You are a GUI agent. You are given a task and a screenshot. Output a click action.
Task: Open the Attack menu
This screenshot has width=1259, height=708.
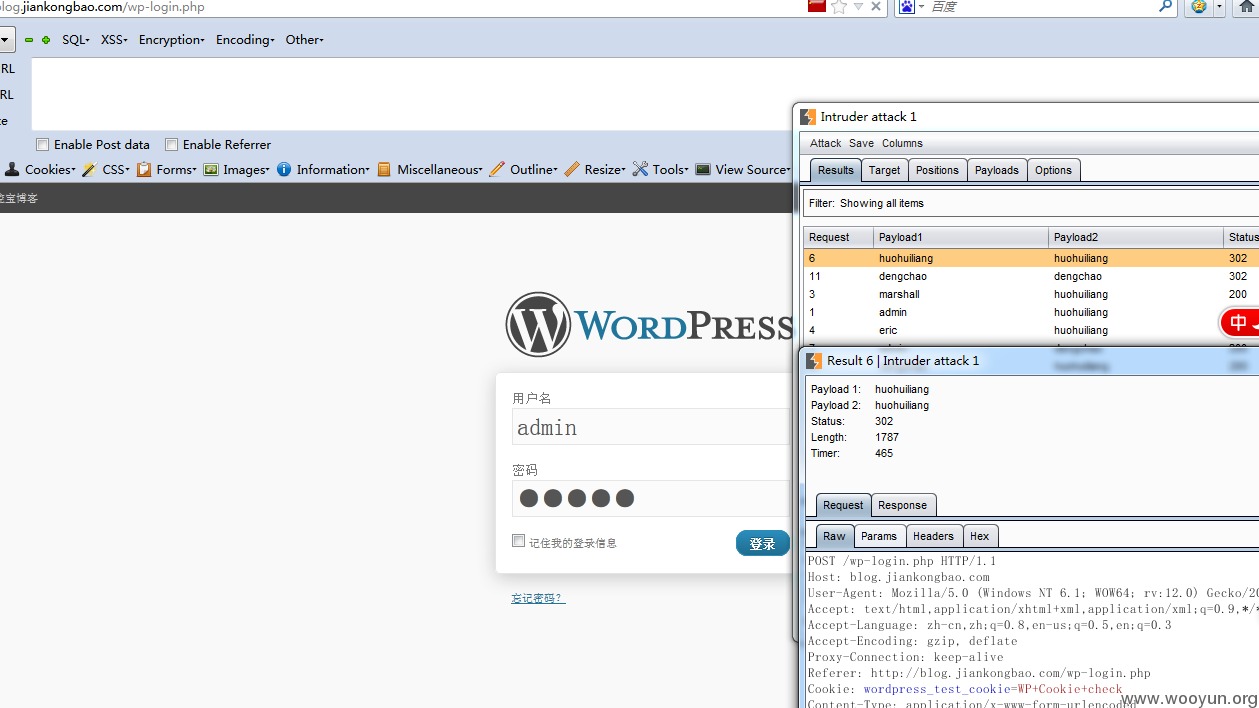pos(825,143)
